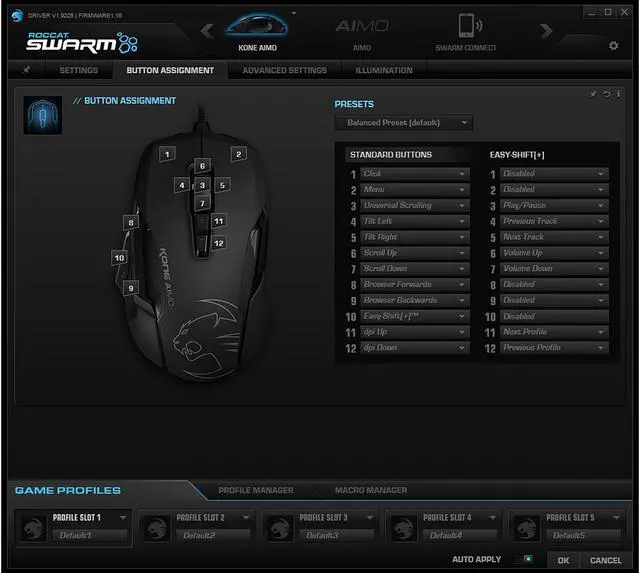Image resolution: width=640 pixels, height=573 pixels.
Task: Switch to the Settings tab
Action: coord(79,70)
